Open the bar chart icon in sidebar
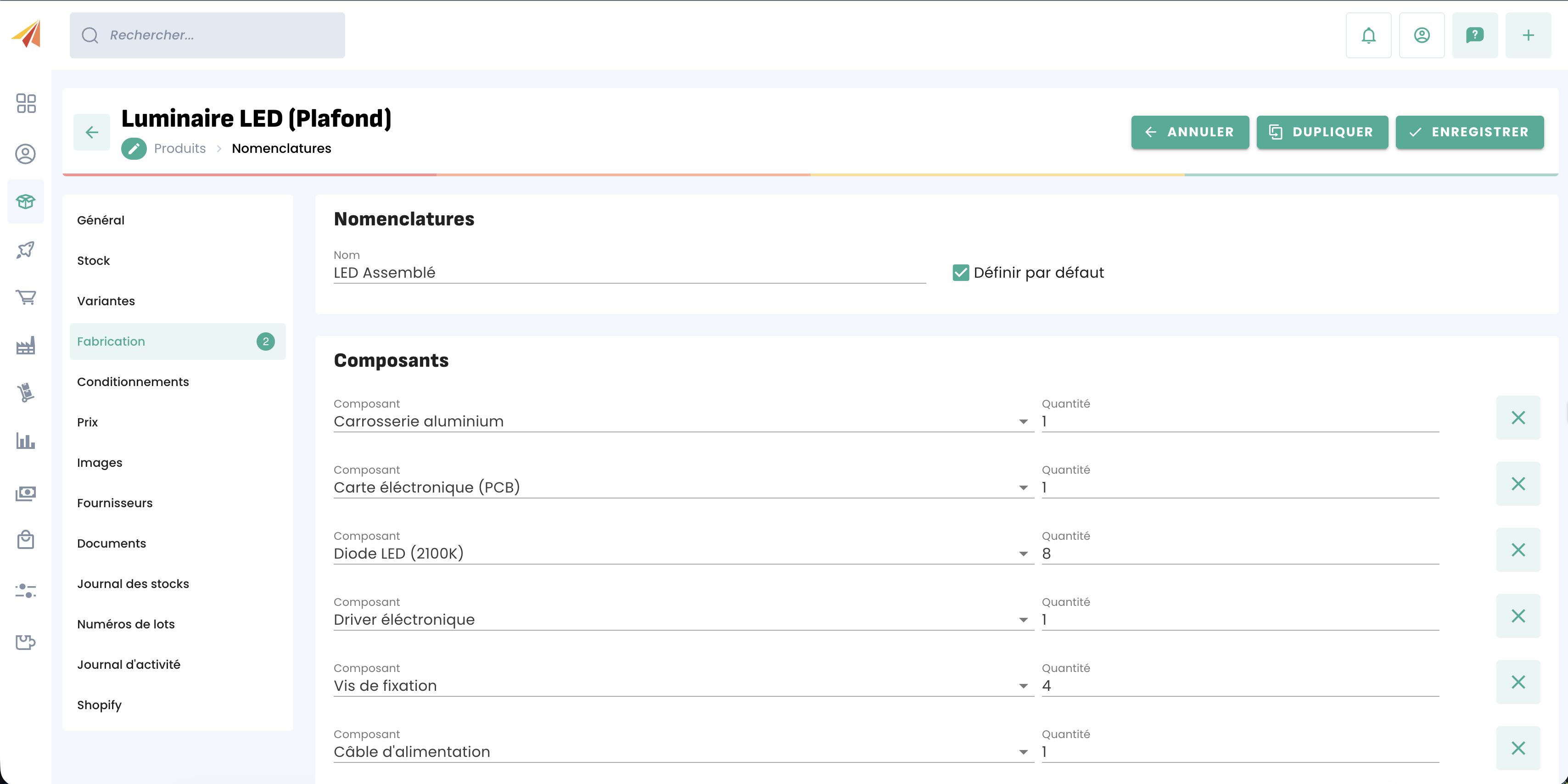 [26, 441]
